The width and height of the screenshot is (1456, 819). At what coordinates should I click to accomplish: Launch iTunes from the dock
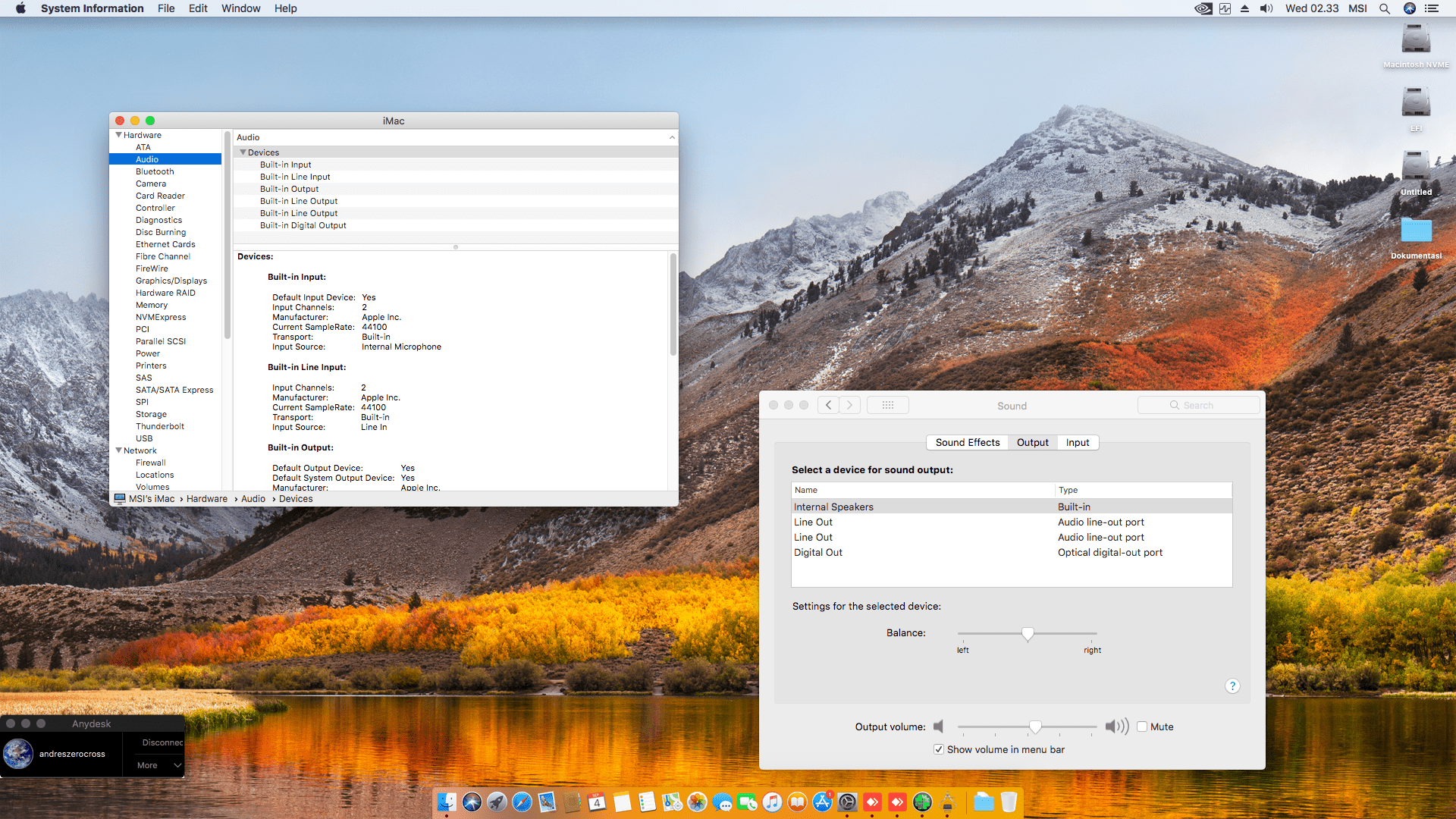(772, 802)
